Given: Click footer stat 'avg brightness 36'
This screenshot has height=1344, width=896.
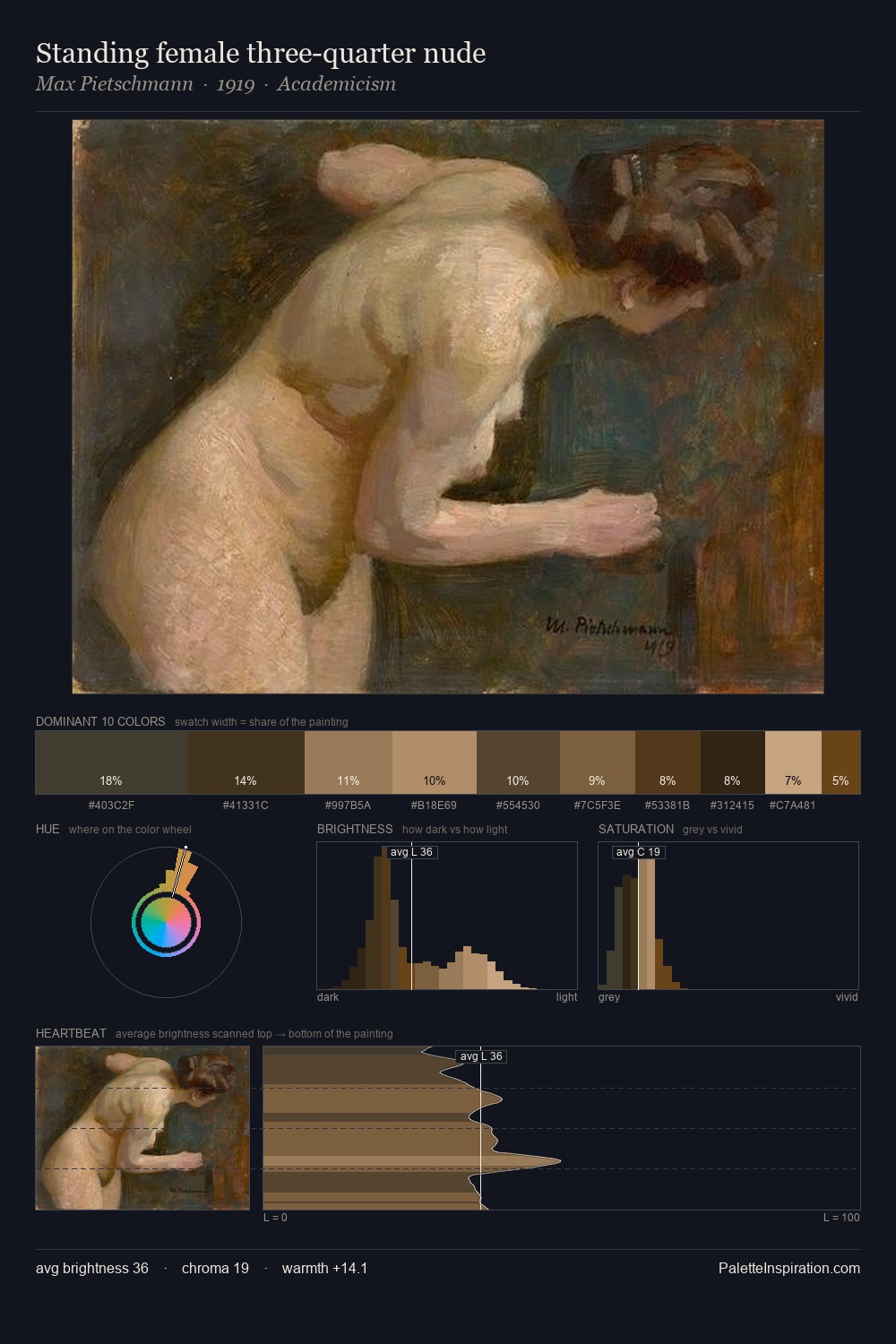Looking at the screenshot, I should coord(92,1268).
